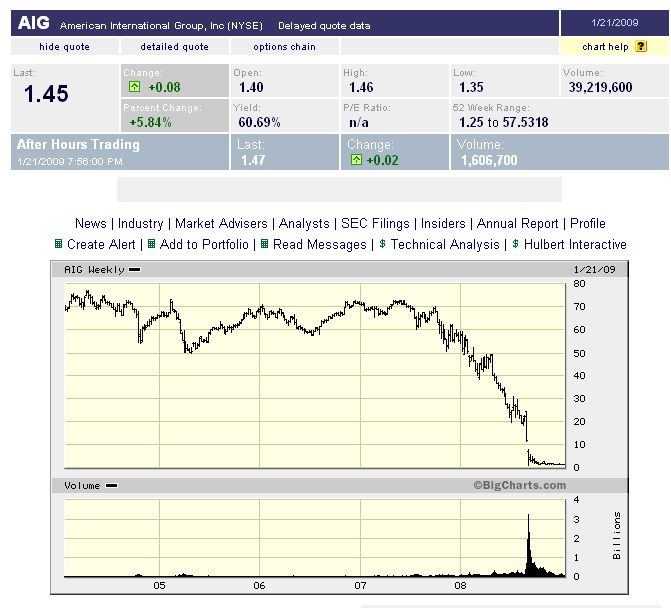Open the Analysts link
The image size is (671, 608).
click(x=304, y=223)
